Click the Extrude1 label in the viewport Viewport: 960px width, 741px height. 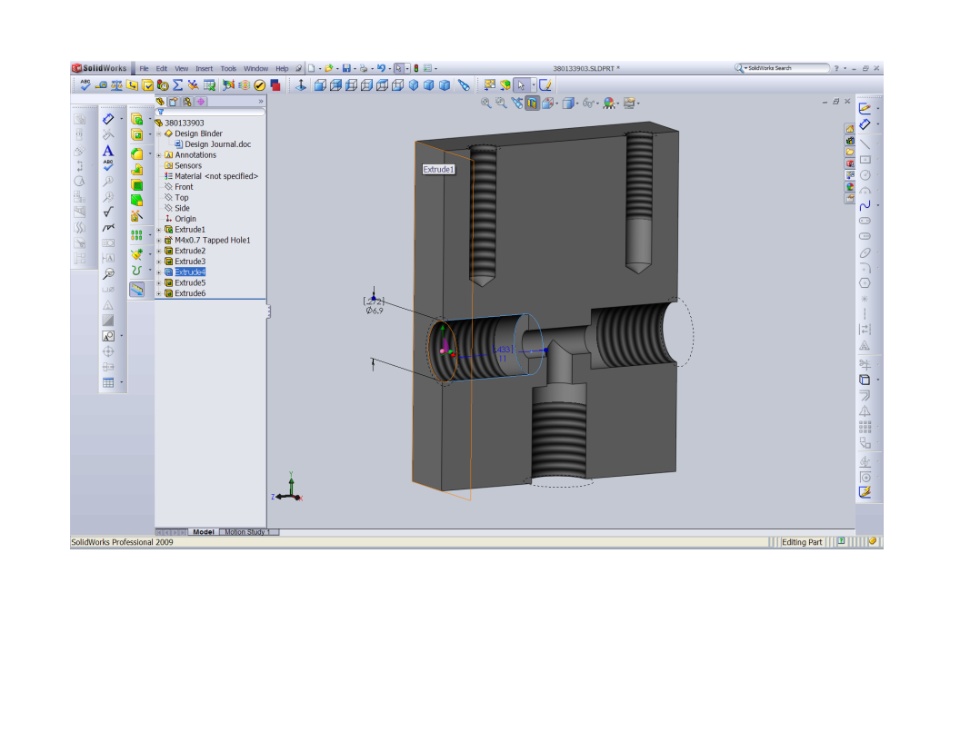(x=438, y=170)
